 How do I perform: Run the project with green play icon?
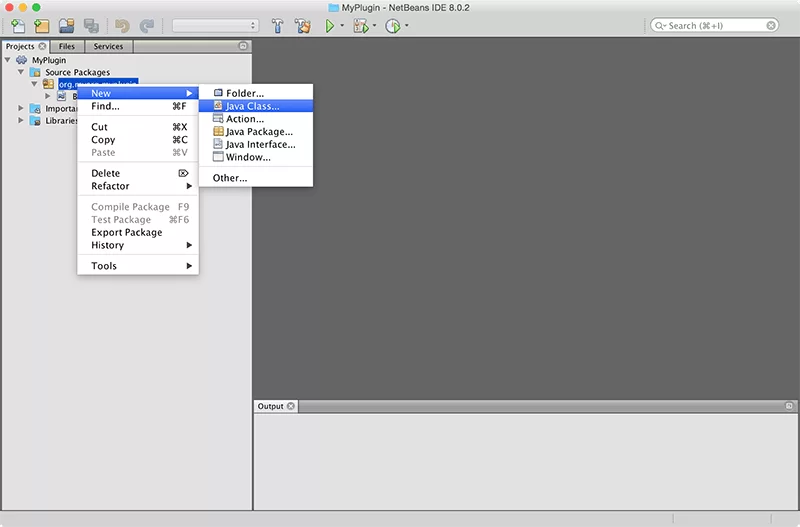pos(330,26)
